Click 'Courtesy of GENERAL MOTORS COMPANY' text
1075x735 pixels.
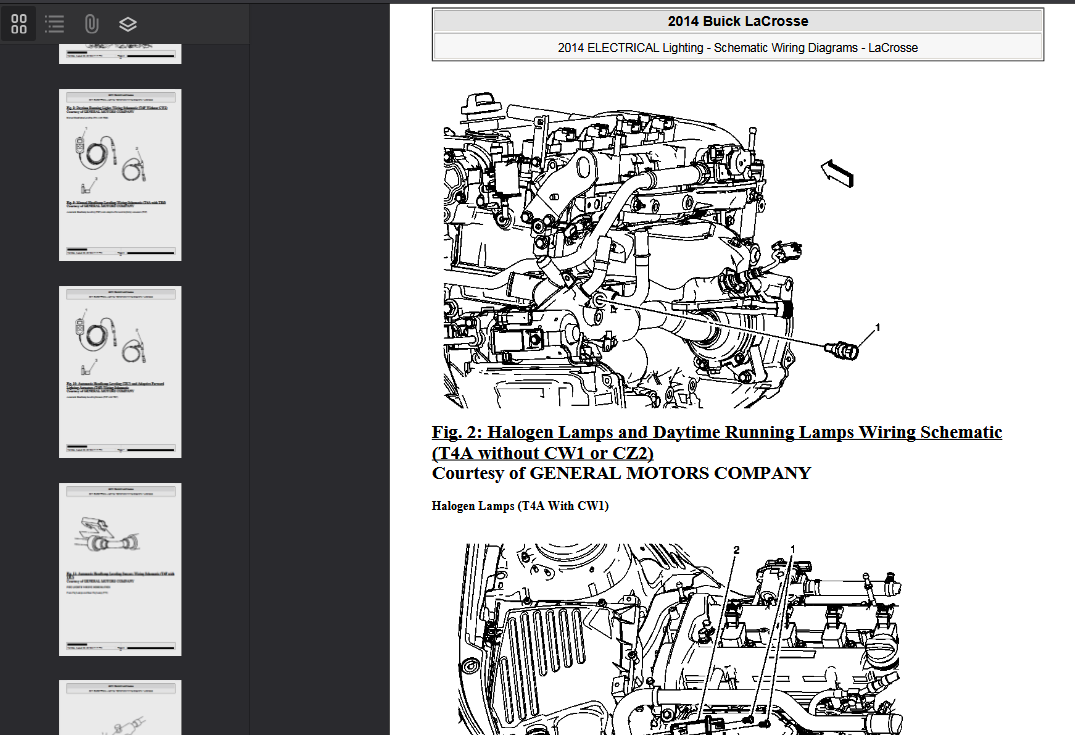[x=621, y=474]
